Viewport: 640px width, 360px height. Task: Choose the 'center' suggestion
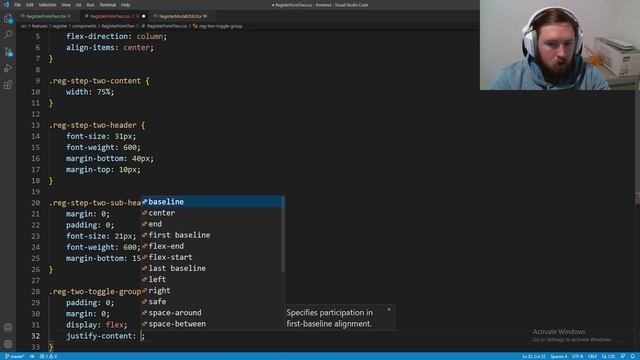[212, 213]
